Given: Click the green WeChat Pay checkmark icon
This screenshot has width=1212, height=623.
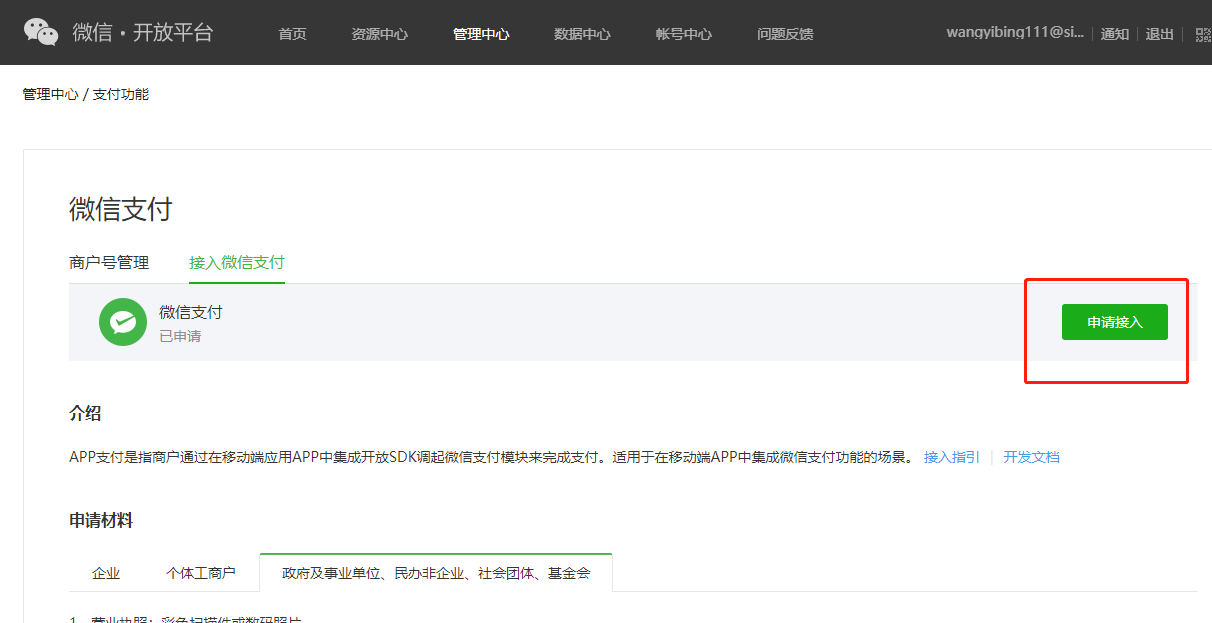Looking at the screenshot, I should tap(123, 322).
